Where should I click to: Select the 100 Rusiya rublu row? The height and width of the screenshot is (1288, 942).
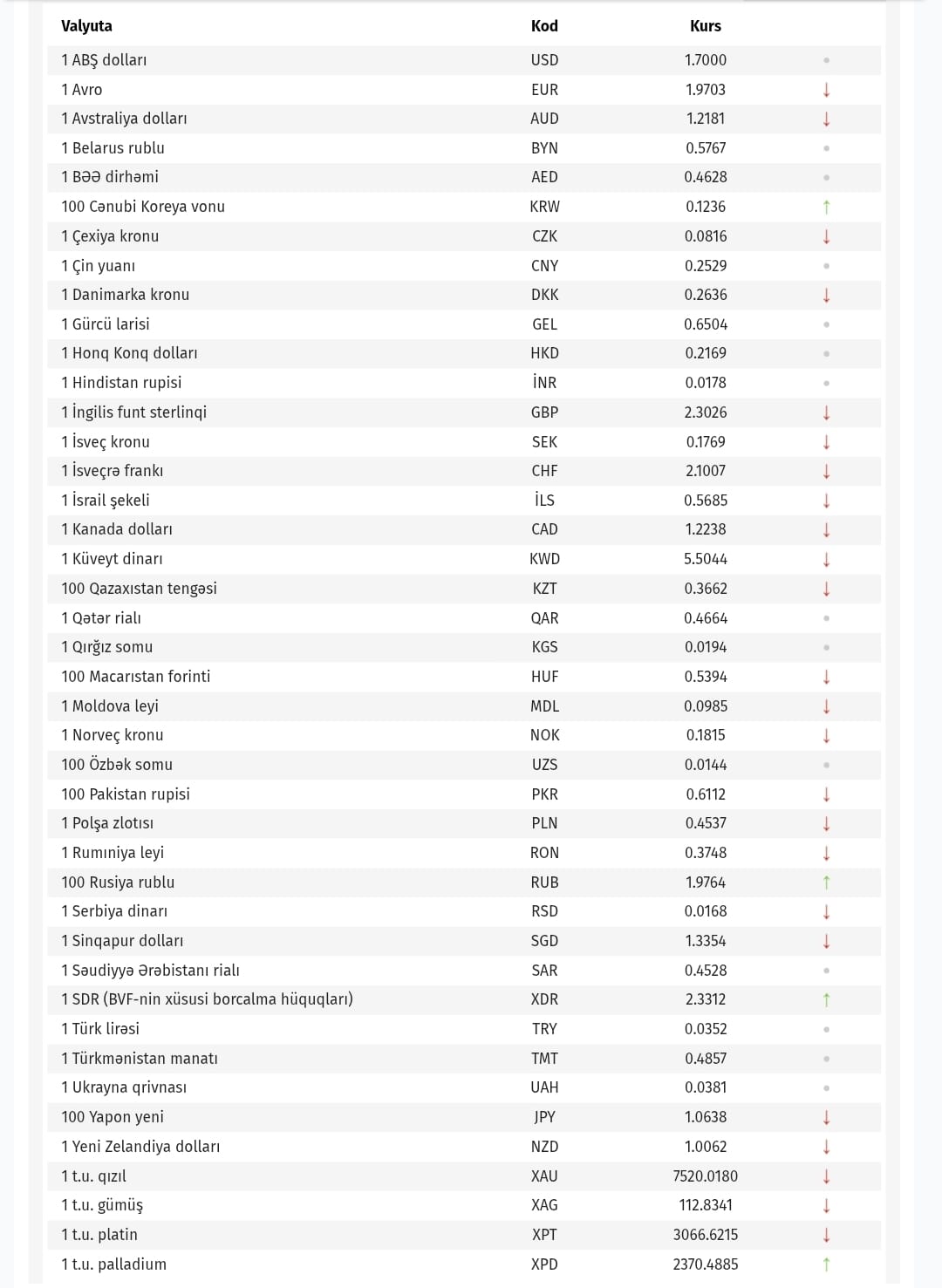pyautogui.click(x=464, y=883)
